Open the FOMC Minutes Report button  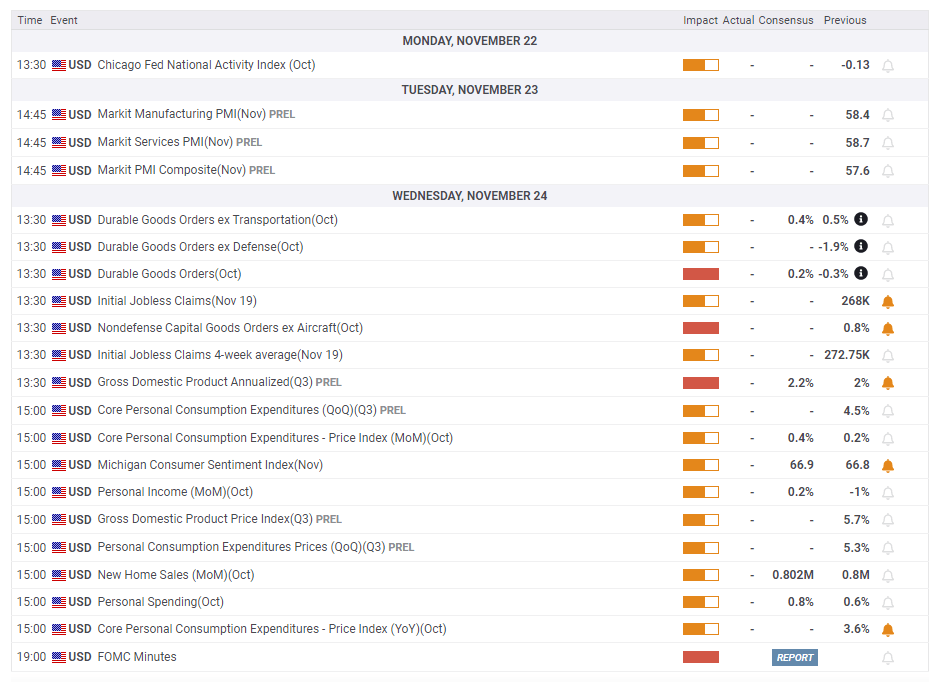tap(794, 657)
